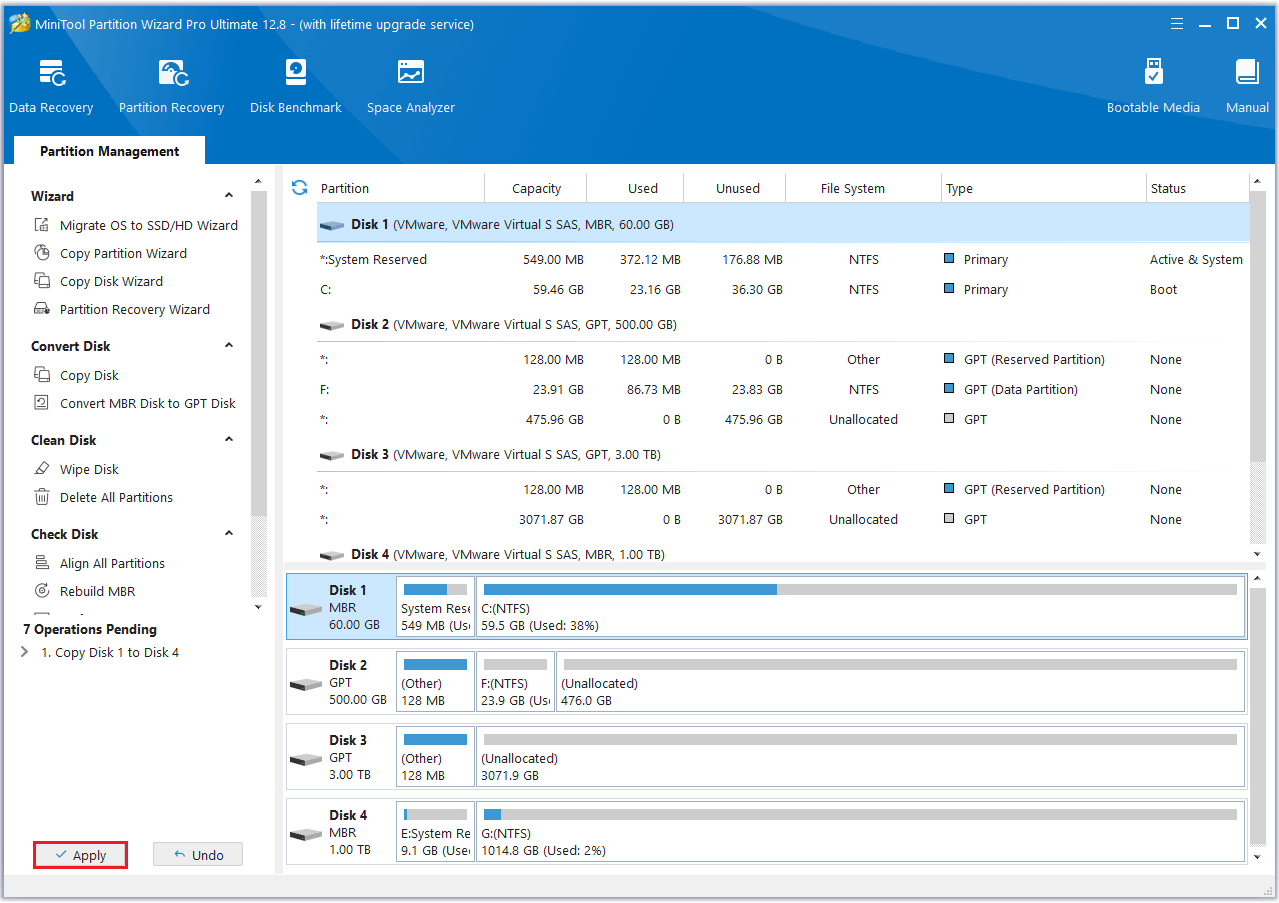Start Copy Disk Wizard
This screenshot has width=1279, height=903.
[x=97, y=281]
